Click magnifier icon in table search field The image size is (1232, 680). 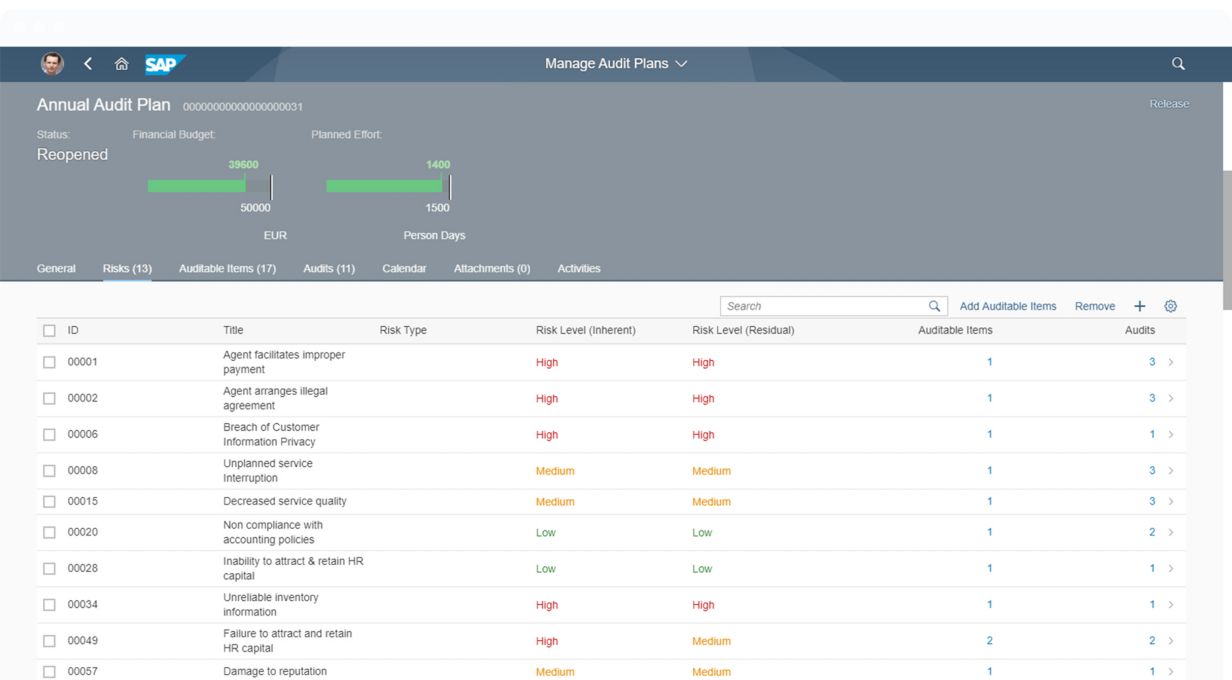pyautogui.click(x=934, y=306)
